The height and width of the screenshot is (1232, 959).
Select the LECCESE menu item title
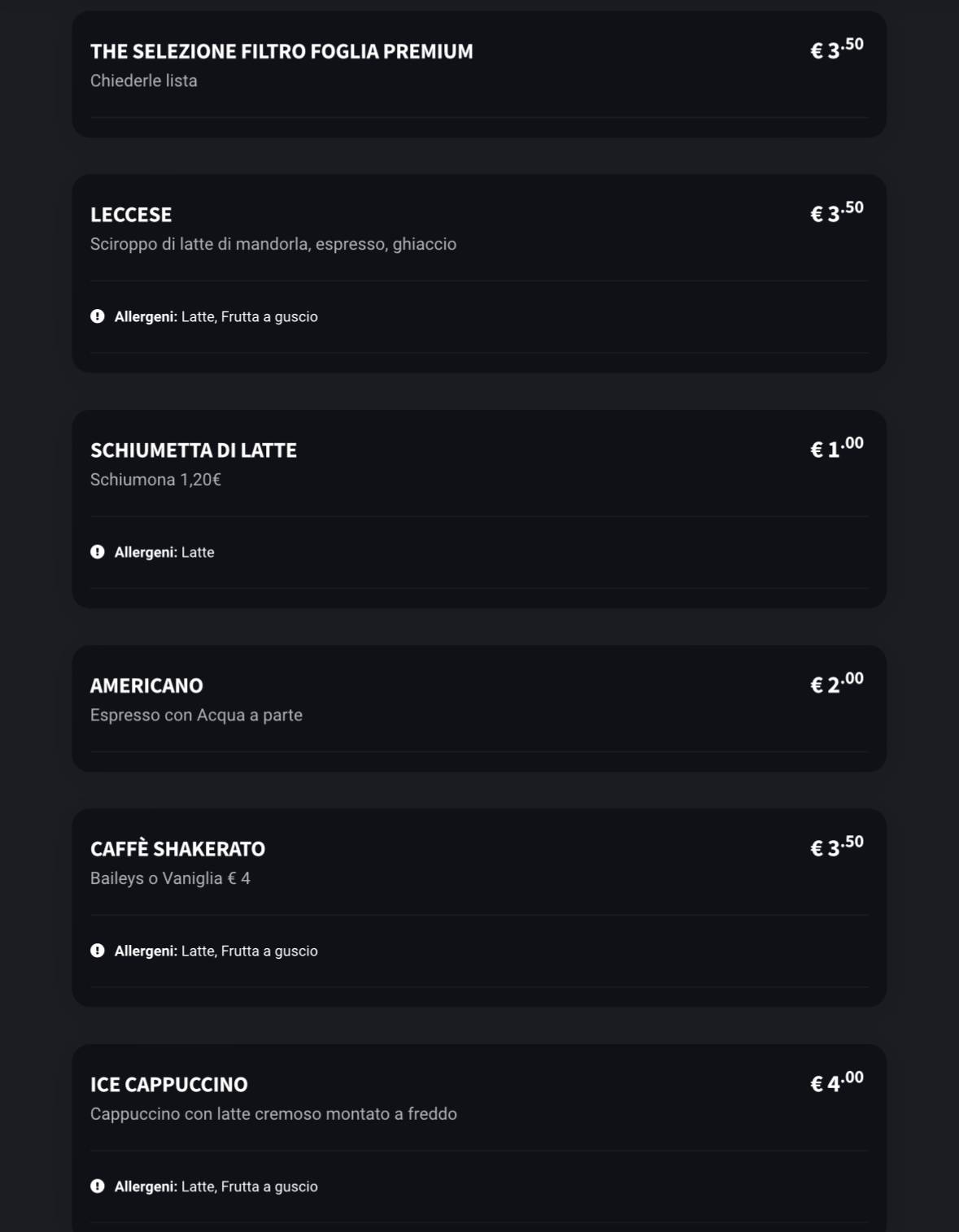(131, 215)
